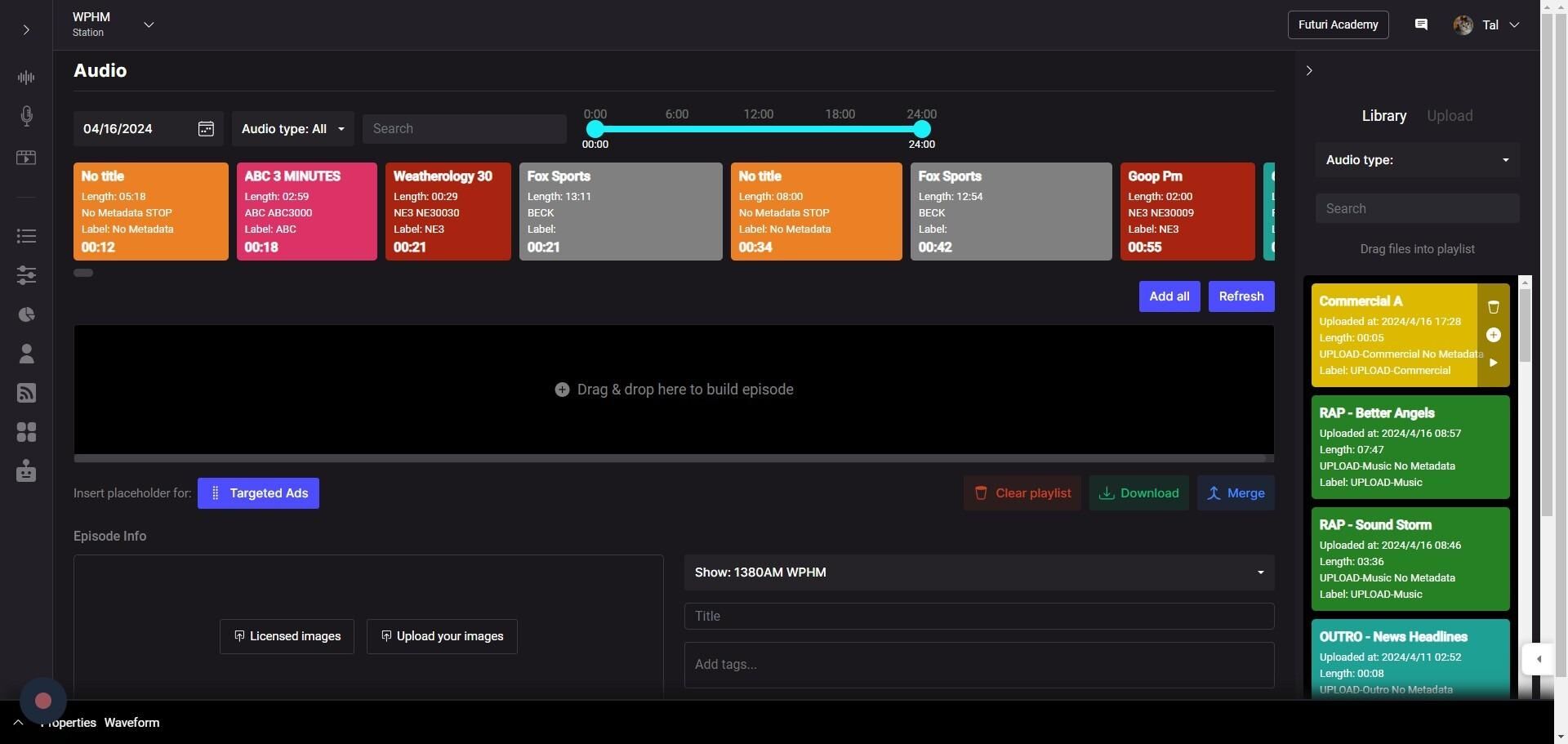
Task: Click the microphone icon in sidebar
Action: click(x=26, y=116)
